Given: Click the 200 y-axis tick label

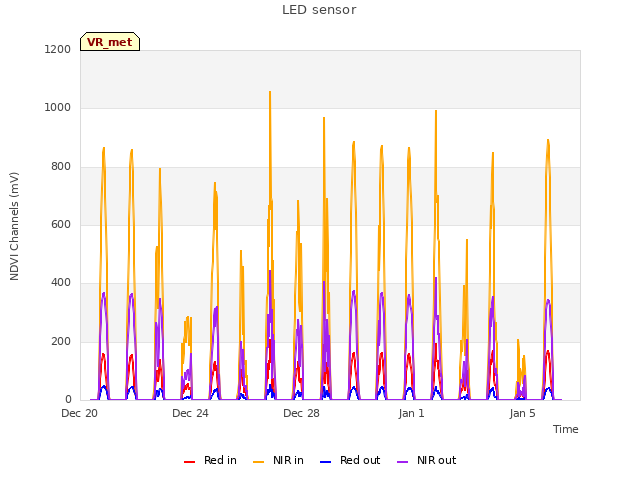Looking at the screenshot, I should click(x=61, y=342).
